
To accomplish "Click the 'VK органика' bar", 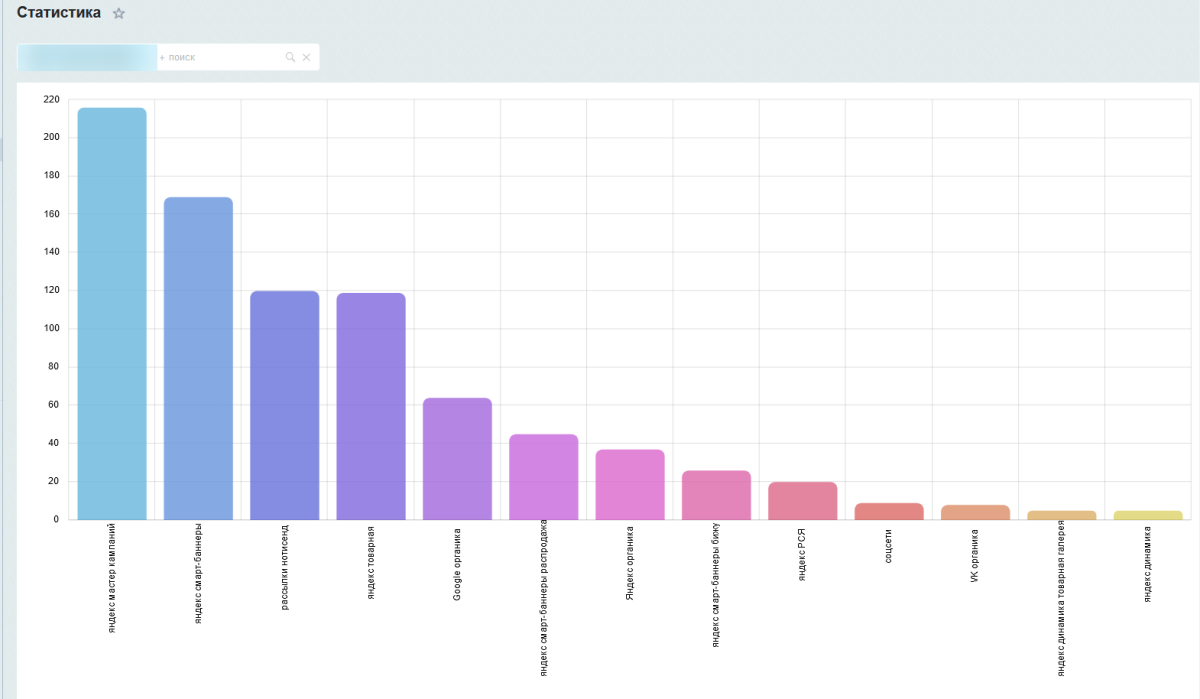I will click(975, 512).
